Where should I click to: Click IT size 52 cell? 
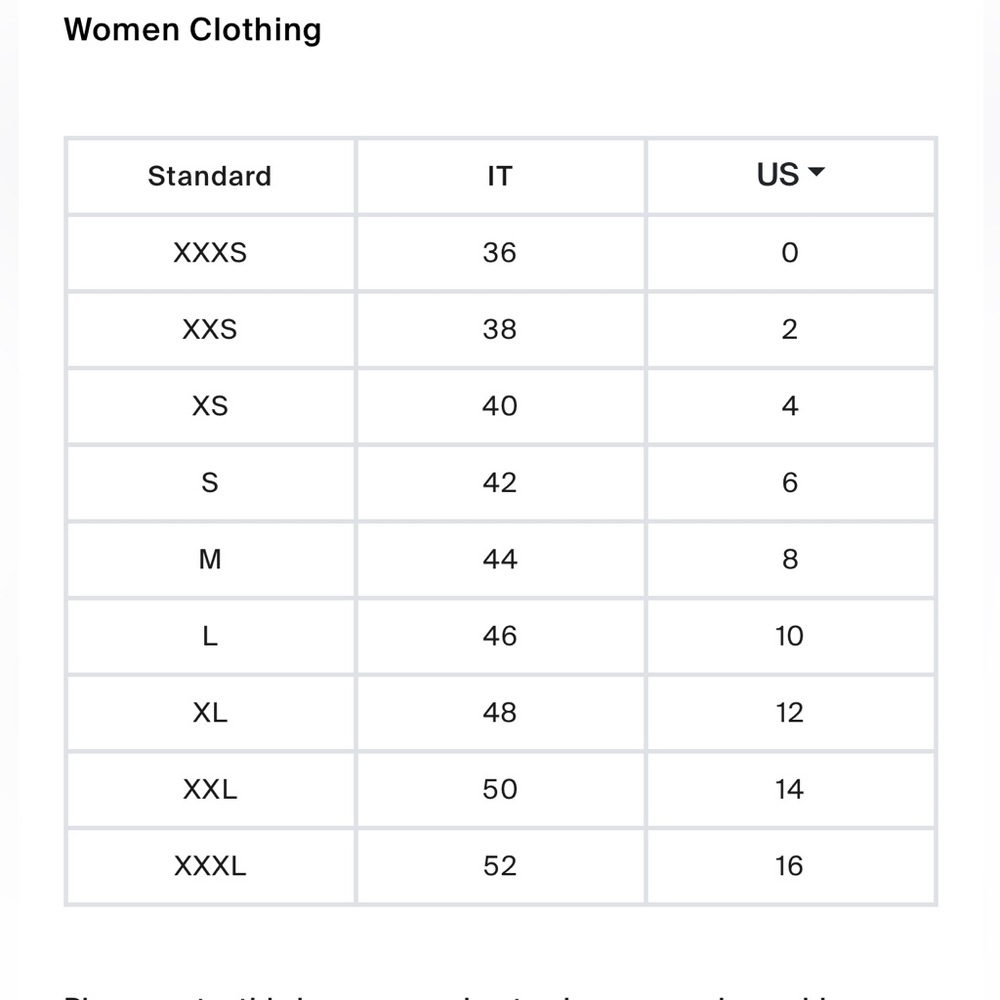501,866
